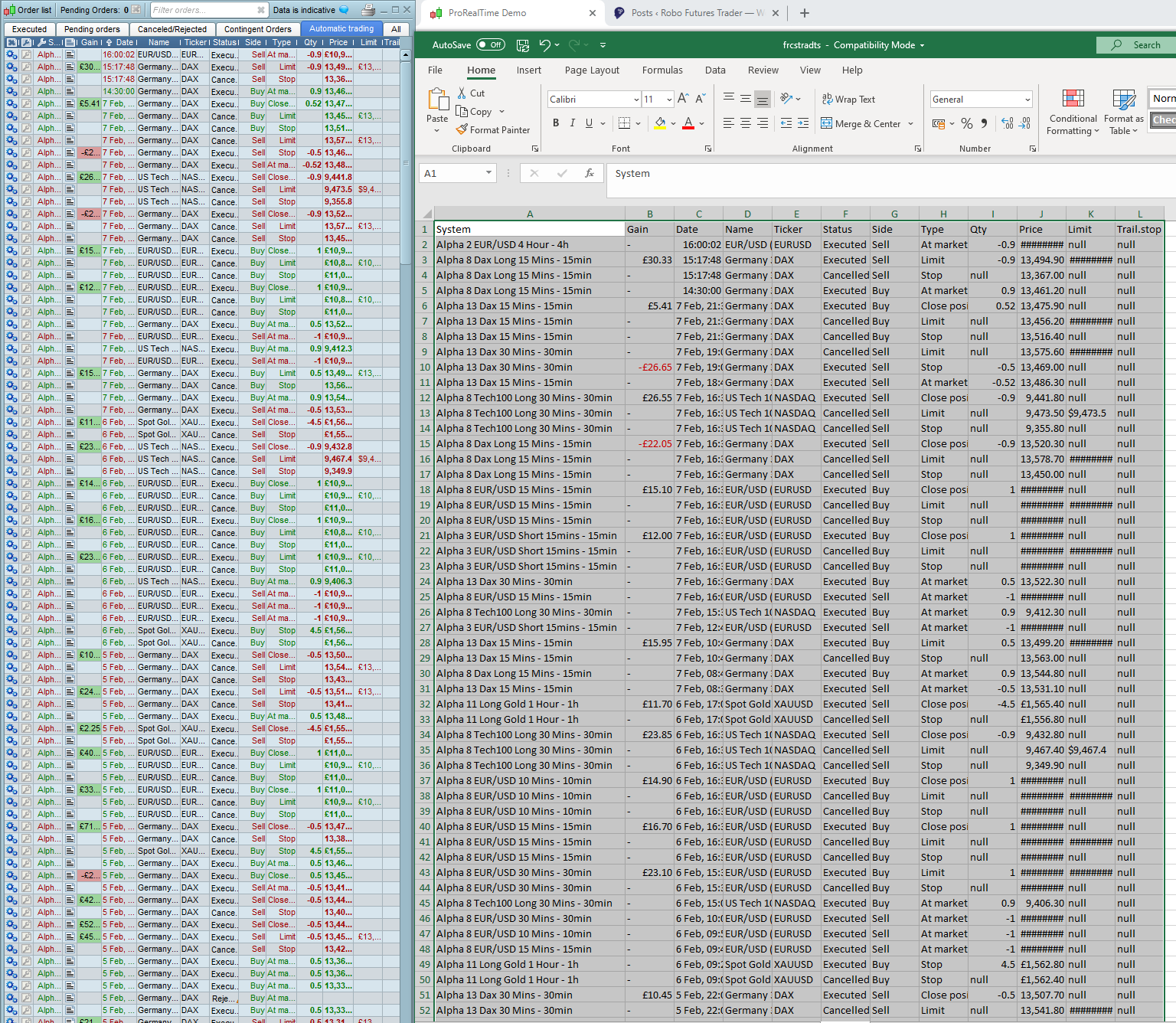Open the Undo history dropdown arrow
The image size is (1176, 1023).
coord(557,45)
